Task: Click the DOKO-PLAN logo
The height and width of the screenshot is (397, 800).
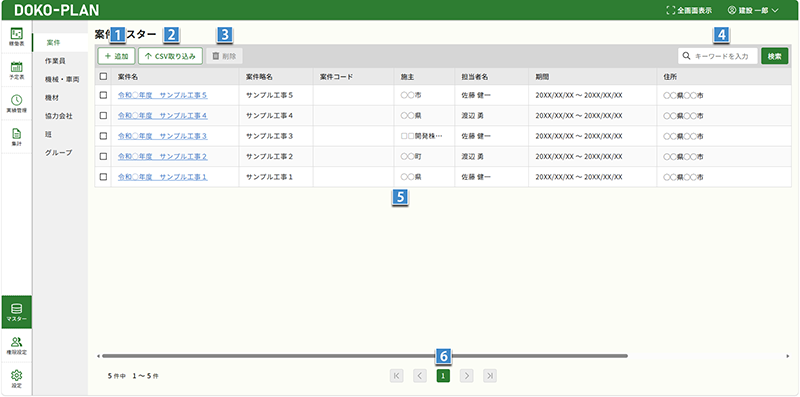Action: coord(57,10)
